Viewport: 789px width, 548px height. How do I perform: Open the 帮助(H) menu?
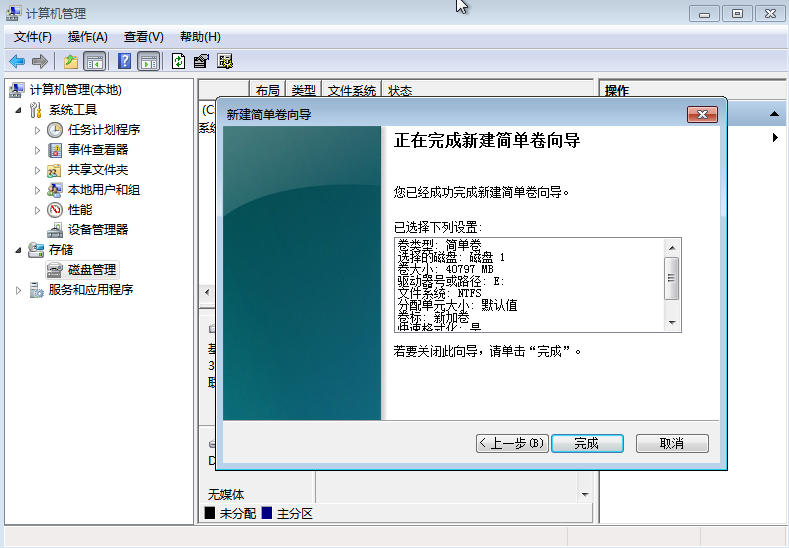coord(200,37)
